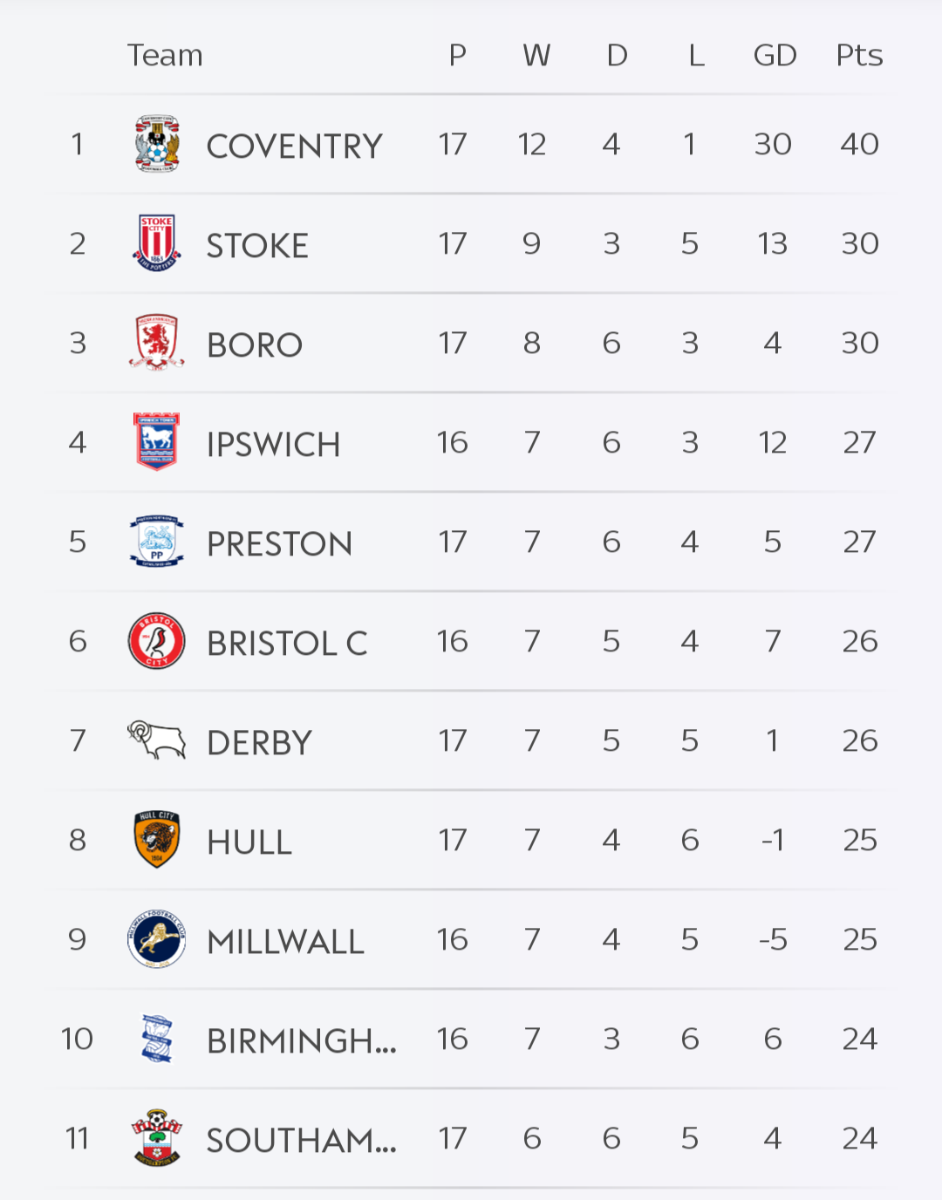Click the W wins column header
The height and width of the screenshot is (1200, 942).
pyautogui.click(x=536, y=55)
